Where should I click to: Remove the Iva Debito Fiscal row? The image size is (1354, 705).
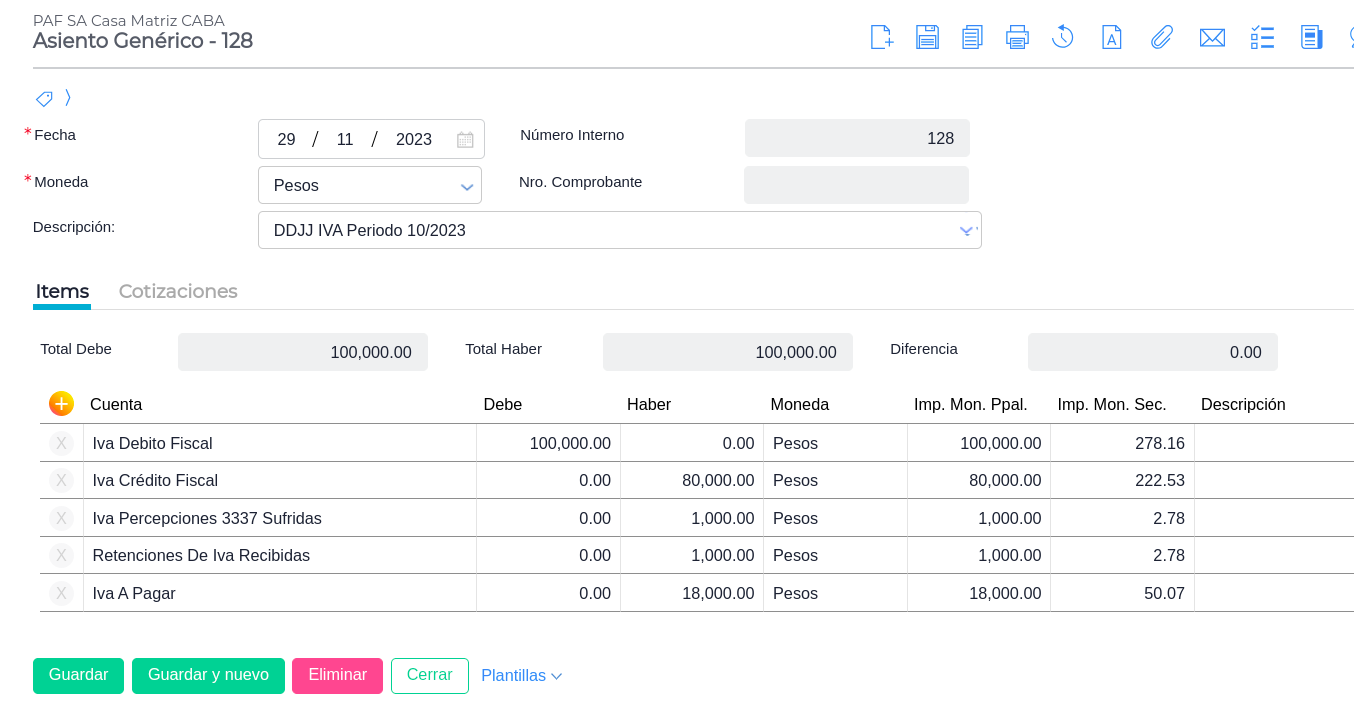pos(61,443)
